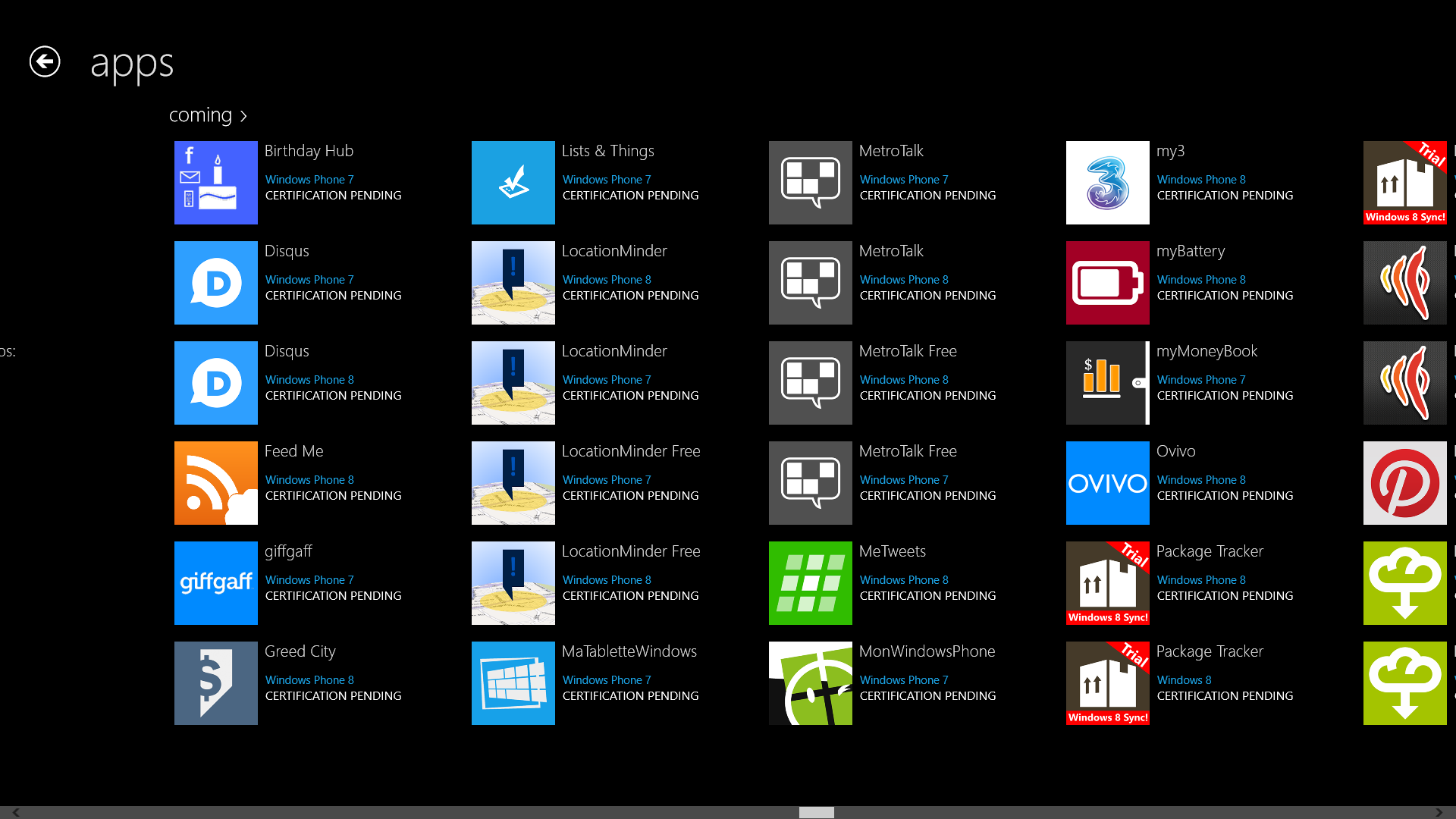Click 'Windows Phone 8' under Feed Me
The image size is (1456, 819).
309,480
